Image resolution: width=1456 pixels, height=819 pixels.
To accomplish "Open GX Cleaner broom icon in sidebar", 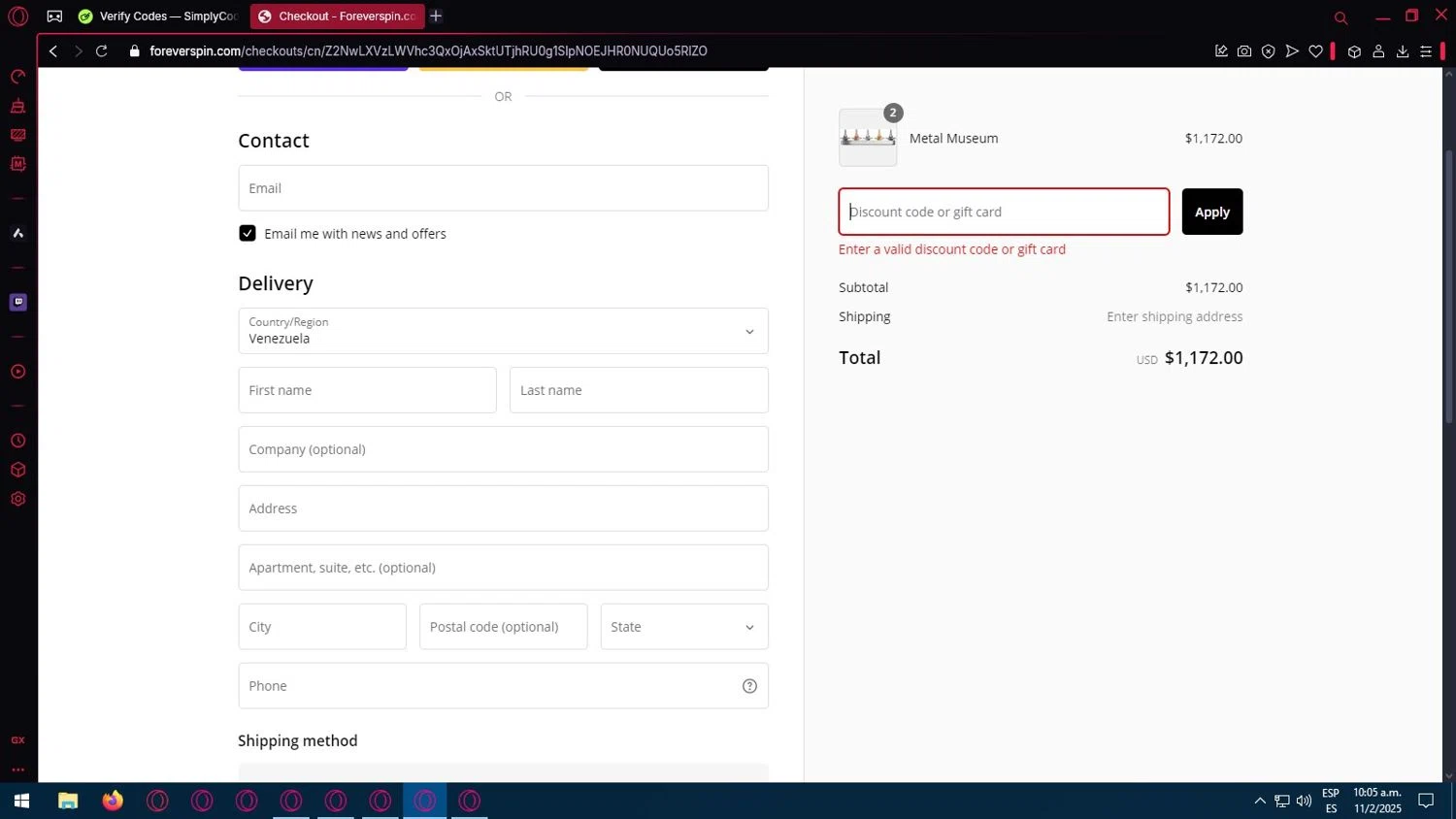I will pos(17,106).
